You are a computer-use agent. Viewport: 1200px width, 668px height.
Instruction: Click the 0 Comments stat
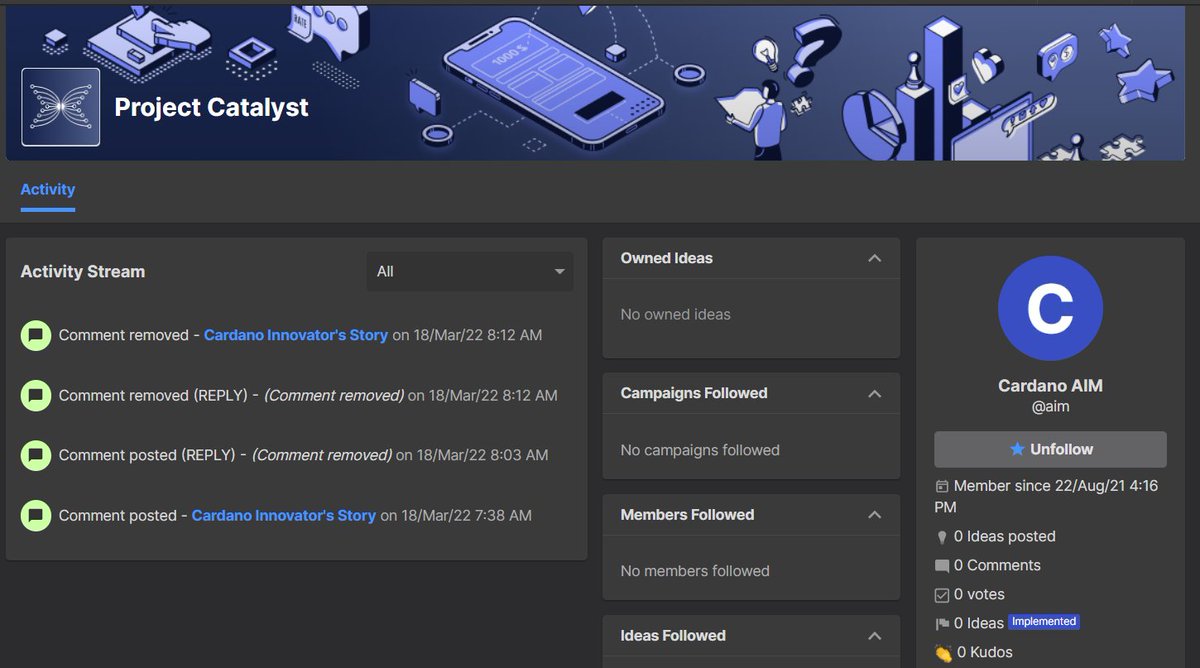(x=997, y=566)
